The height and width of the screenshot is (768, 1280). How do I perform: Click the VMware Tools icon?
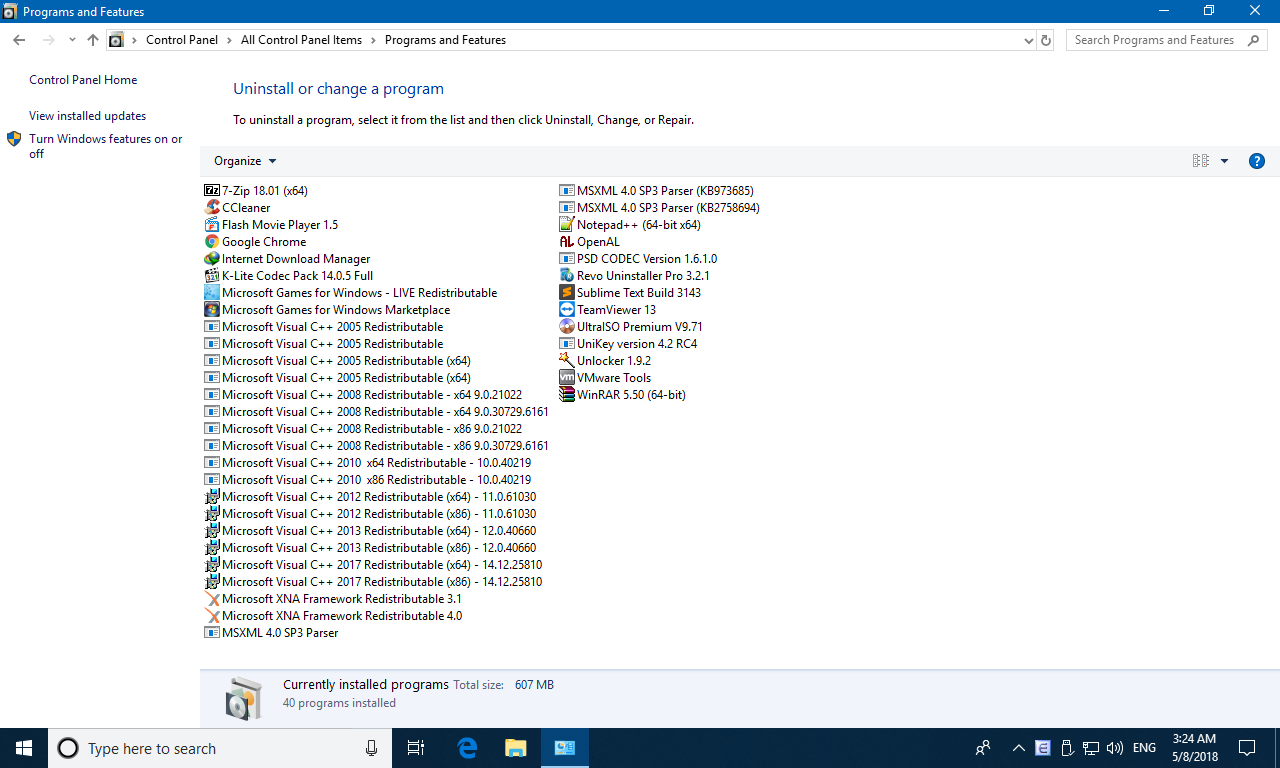pos(567,377)
